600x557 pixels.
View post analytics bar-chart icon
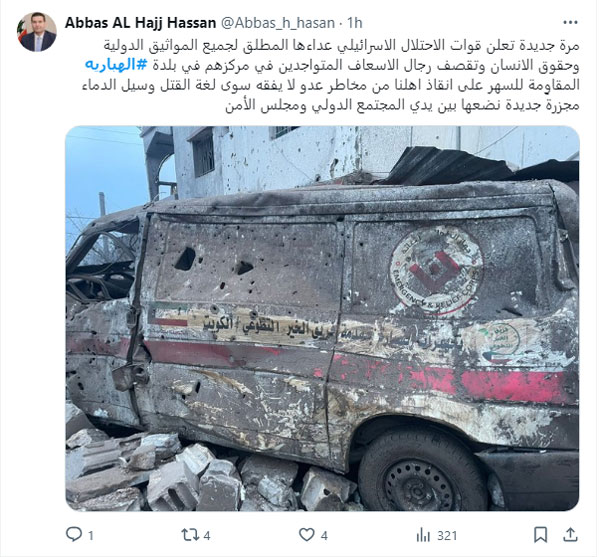tap(423, 535)
